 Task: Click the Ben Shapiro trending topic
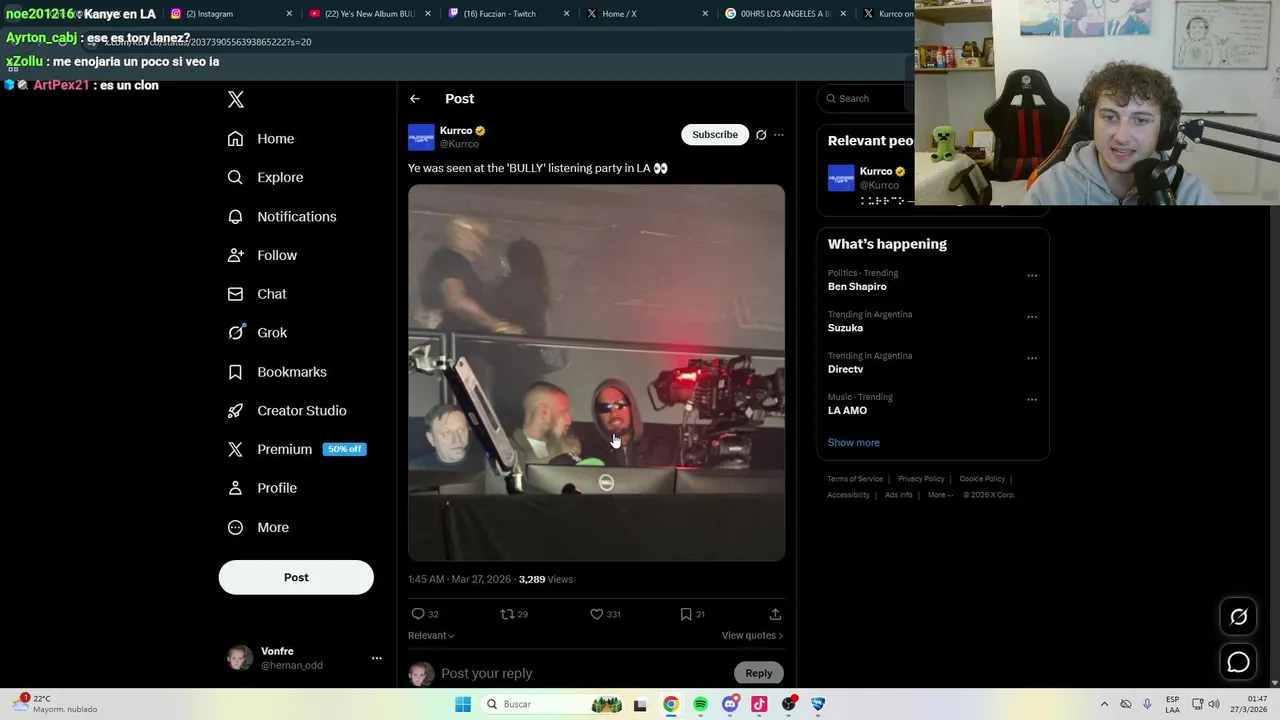(x=857, y=287)
